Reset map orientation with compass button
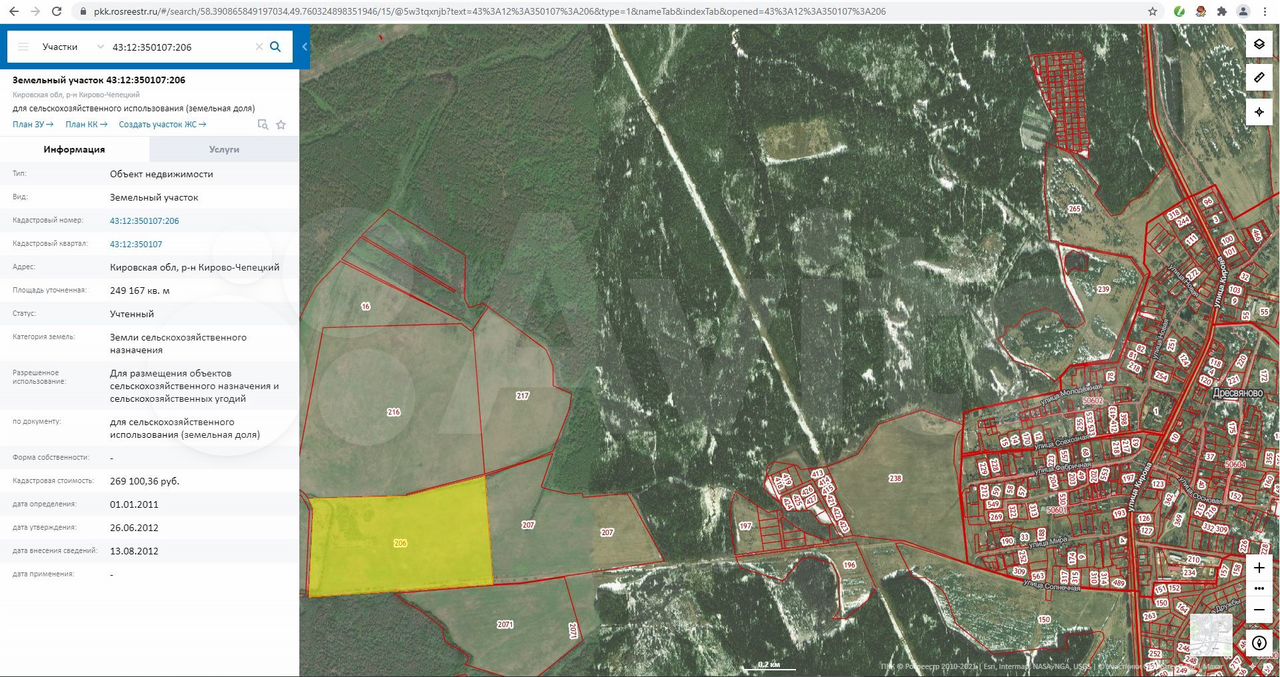 1259,643
